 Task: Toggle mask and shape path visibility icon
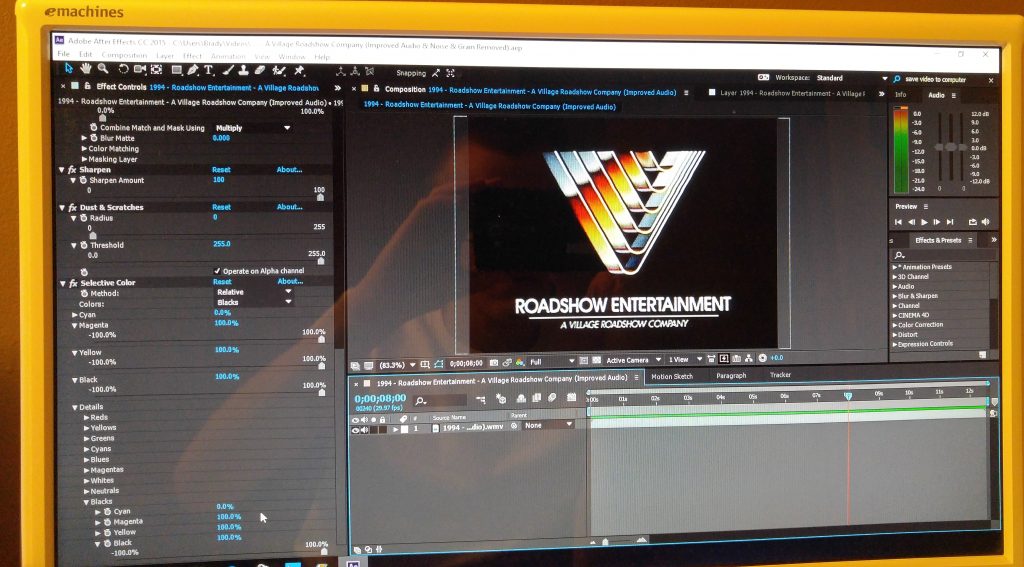point(438,364)
